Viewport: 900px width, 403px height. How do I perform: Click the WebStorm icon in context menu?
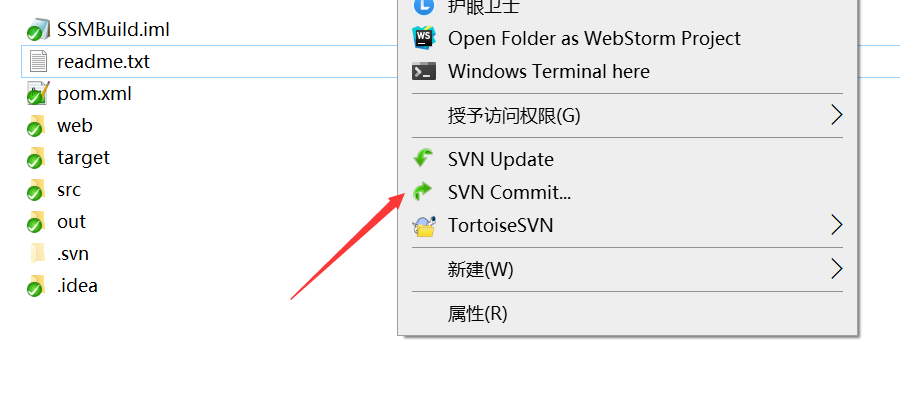pos(424,39)
